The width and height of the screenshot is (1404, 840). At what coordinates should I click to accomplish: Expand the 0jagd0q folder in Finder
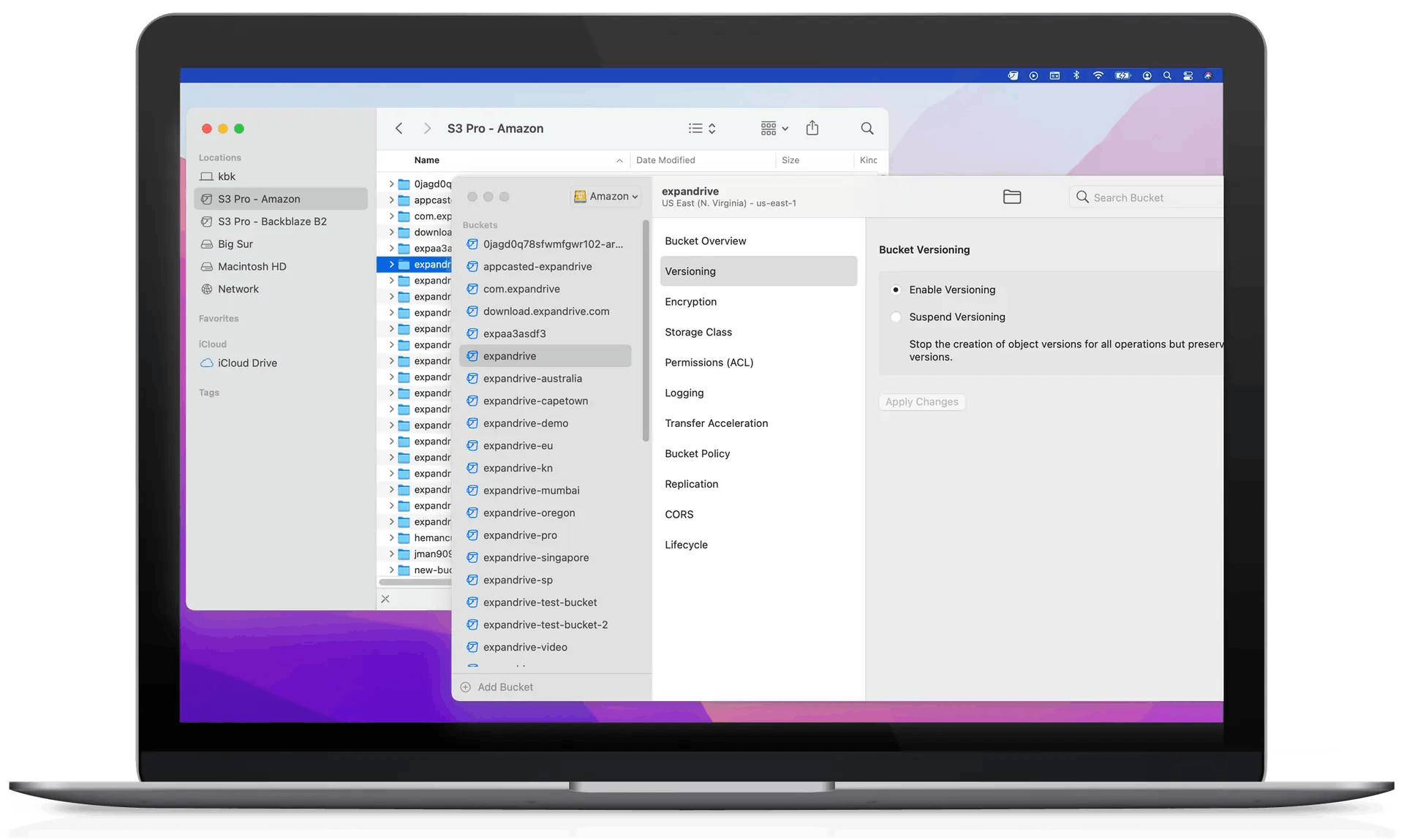[x=391, y=183]
